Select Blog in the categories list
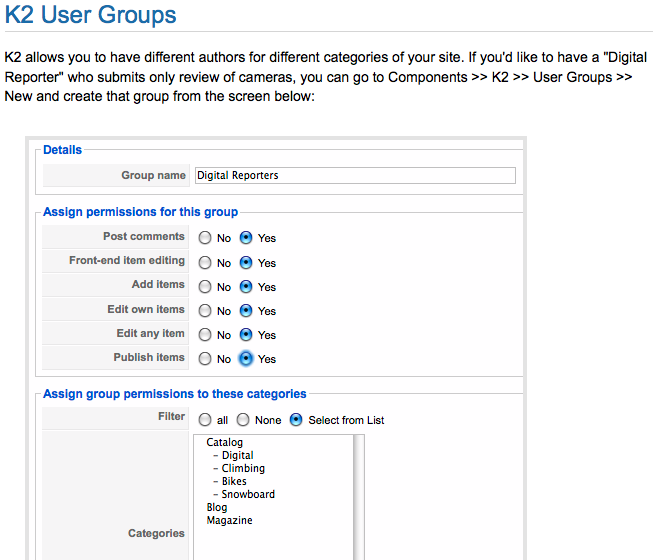 pos(217,507)
